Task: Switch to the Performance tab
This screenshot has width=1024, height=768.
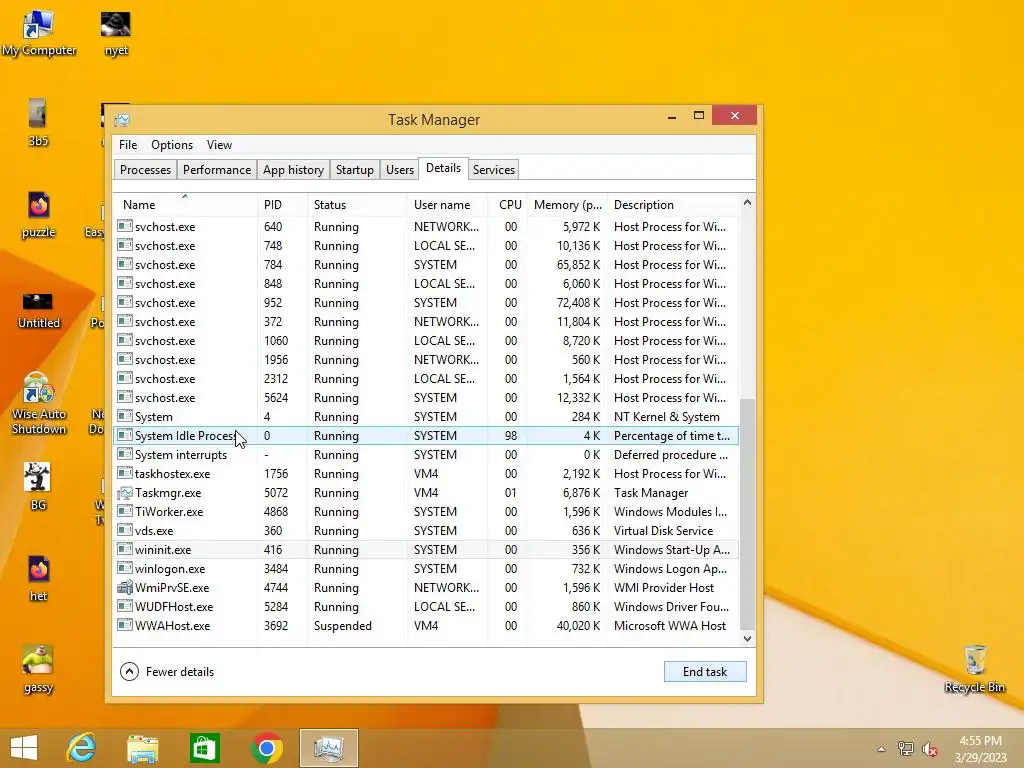Action: [217, 170]
